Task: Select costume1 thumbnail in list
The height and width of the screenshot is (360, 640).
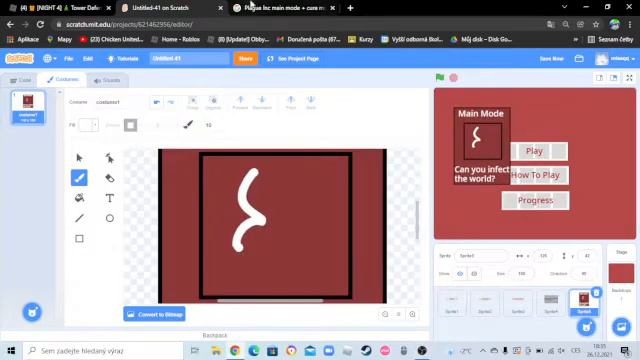Action: point(28,107)
